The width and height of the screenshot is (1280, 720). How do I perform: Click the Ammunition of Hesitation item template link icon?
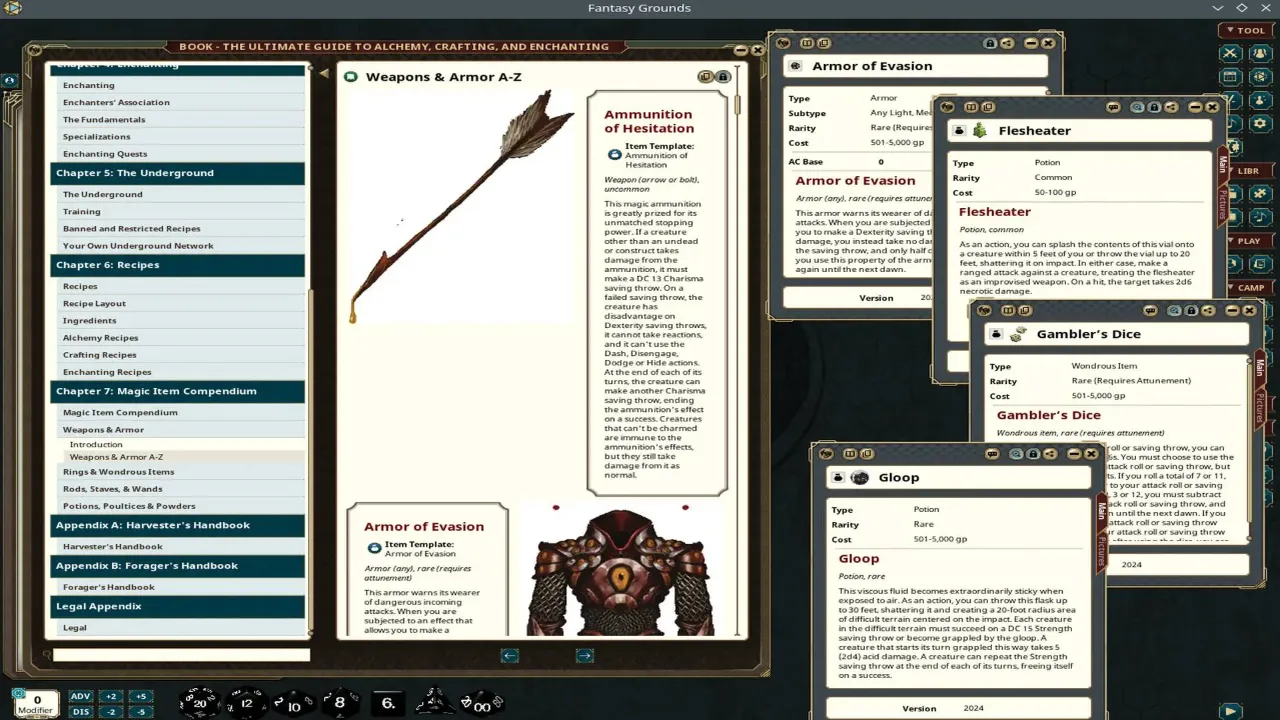click(x=615, y=154)
